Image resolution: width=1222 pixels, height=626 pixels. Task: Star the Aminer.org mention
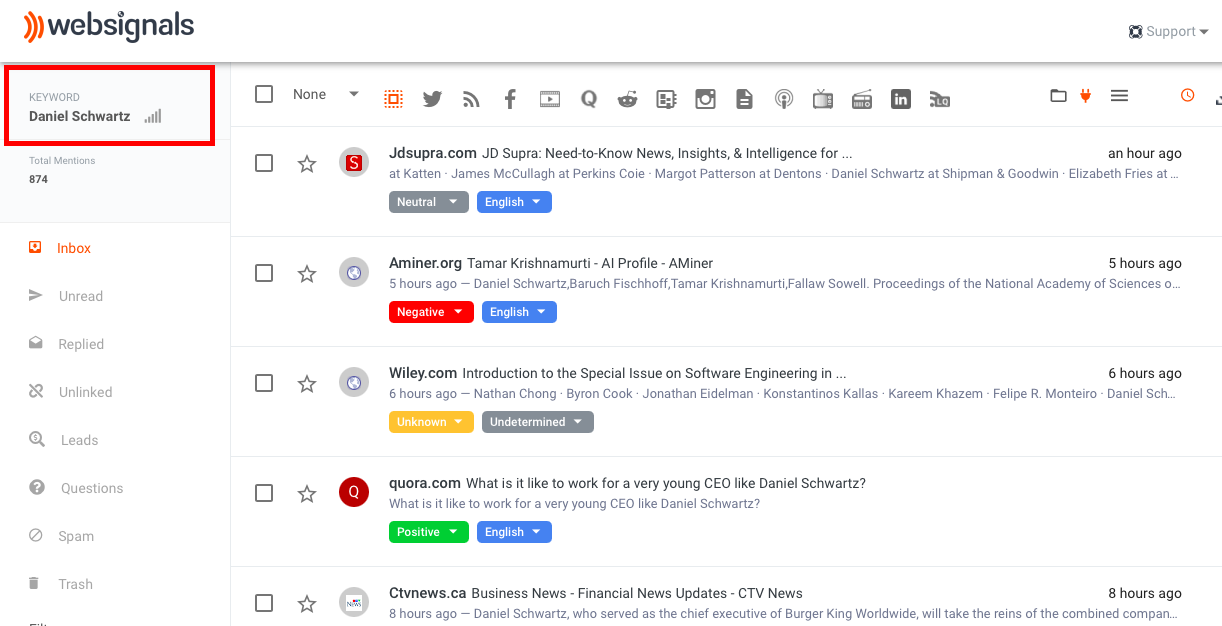coord(307,273)
